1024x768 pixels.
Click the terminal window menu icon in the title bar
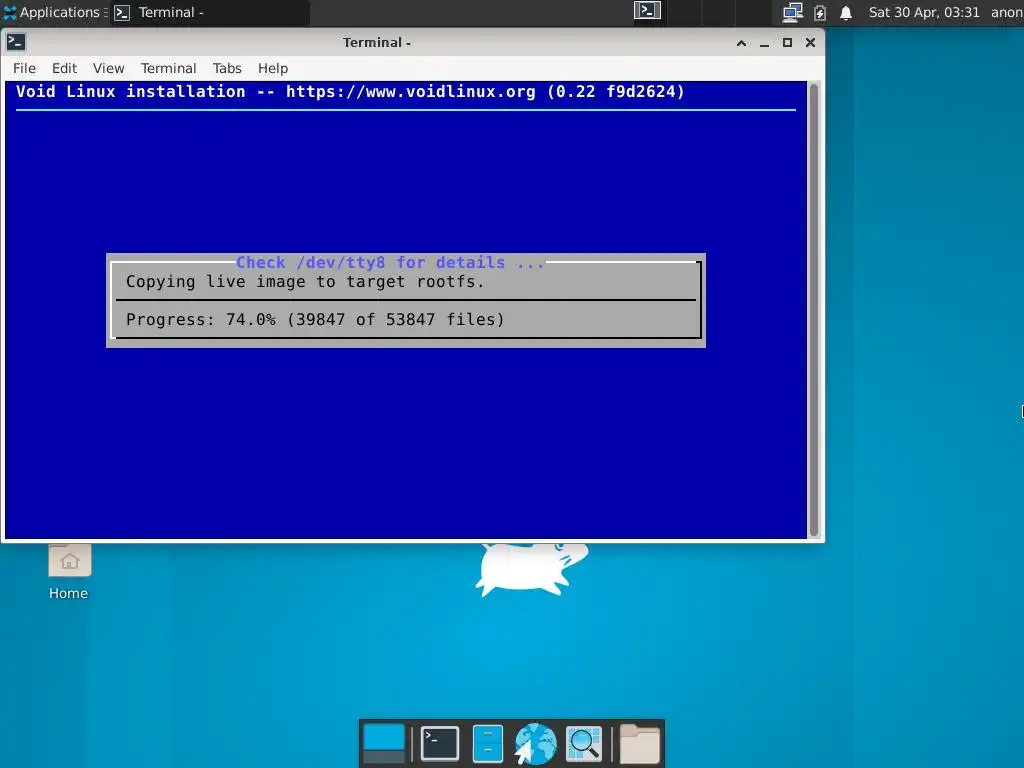16,42
